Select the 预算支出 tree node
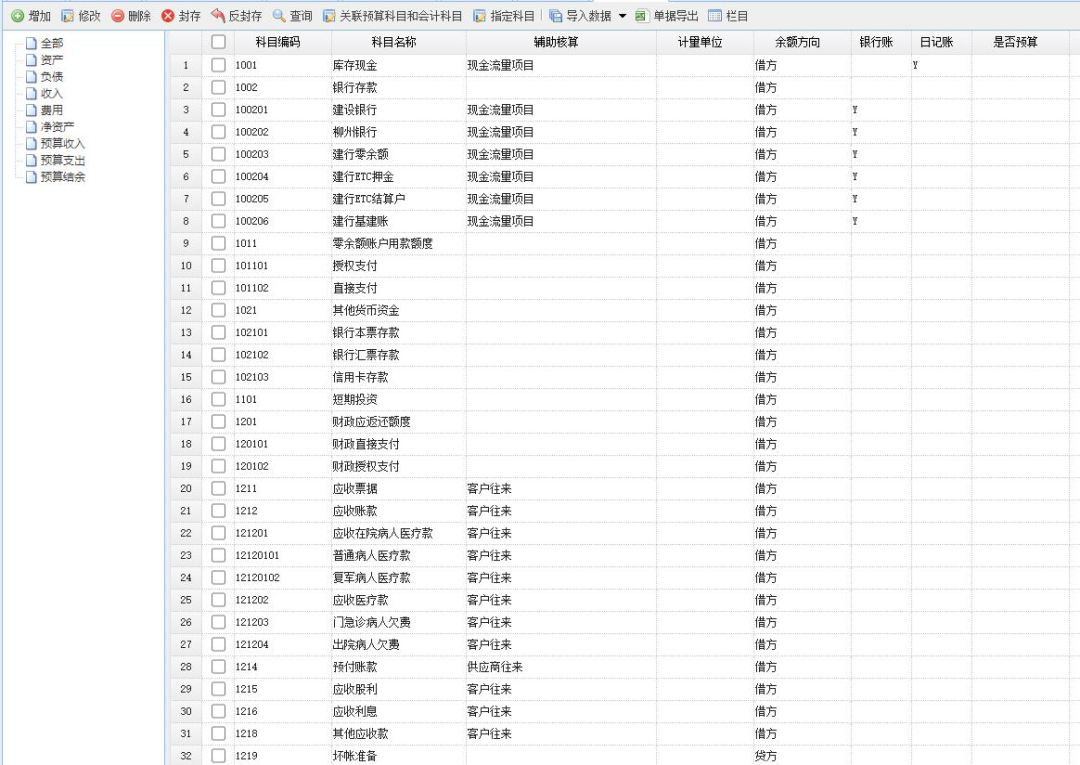Image resolution: width=1080 pixels, height=765 pixels. click(63, 160)
